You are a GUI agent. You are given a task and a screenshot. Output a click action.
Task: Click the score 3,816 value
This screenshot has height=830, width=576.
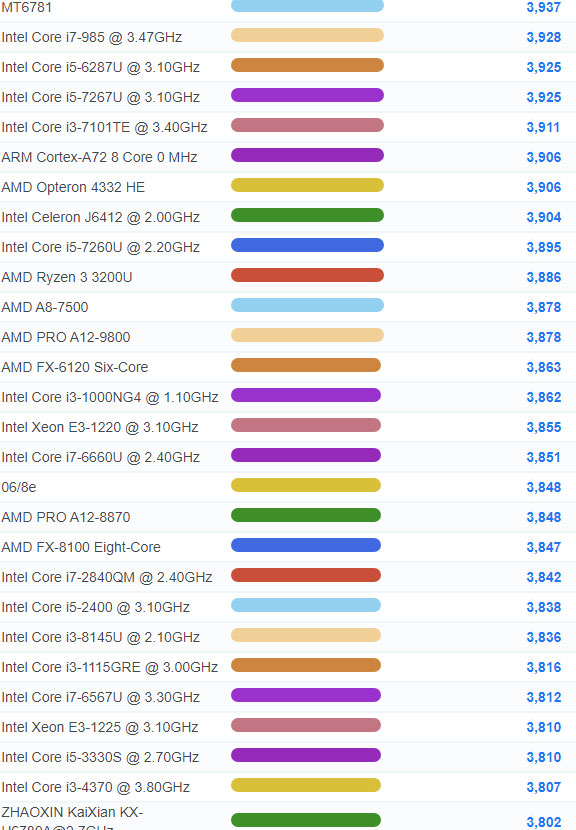544,667
